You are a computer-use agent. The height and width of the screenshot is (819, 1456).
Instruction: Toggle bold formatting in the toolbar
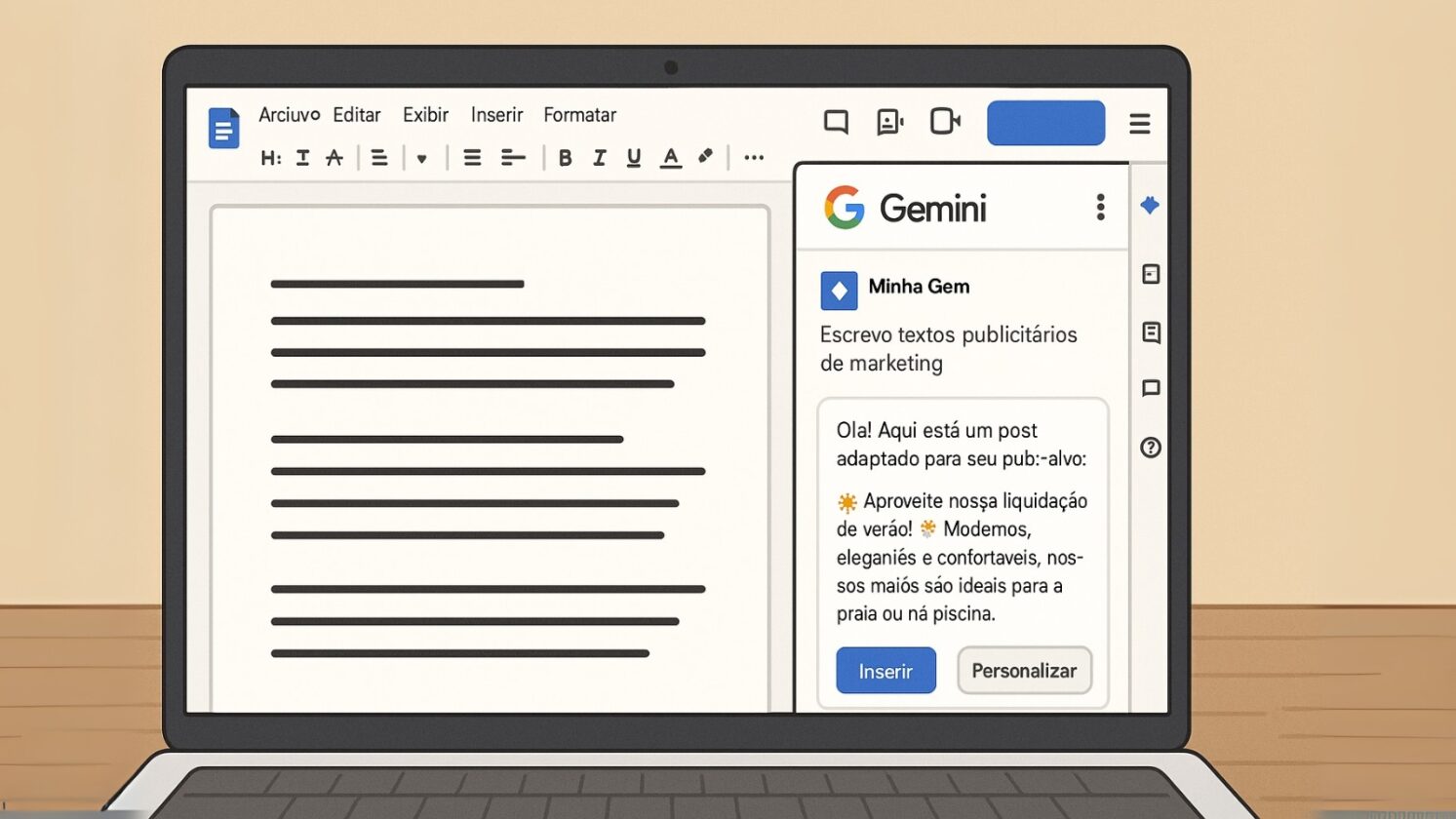[x=564, y=157]
